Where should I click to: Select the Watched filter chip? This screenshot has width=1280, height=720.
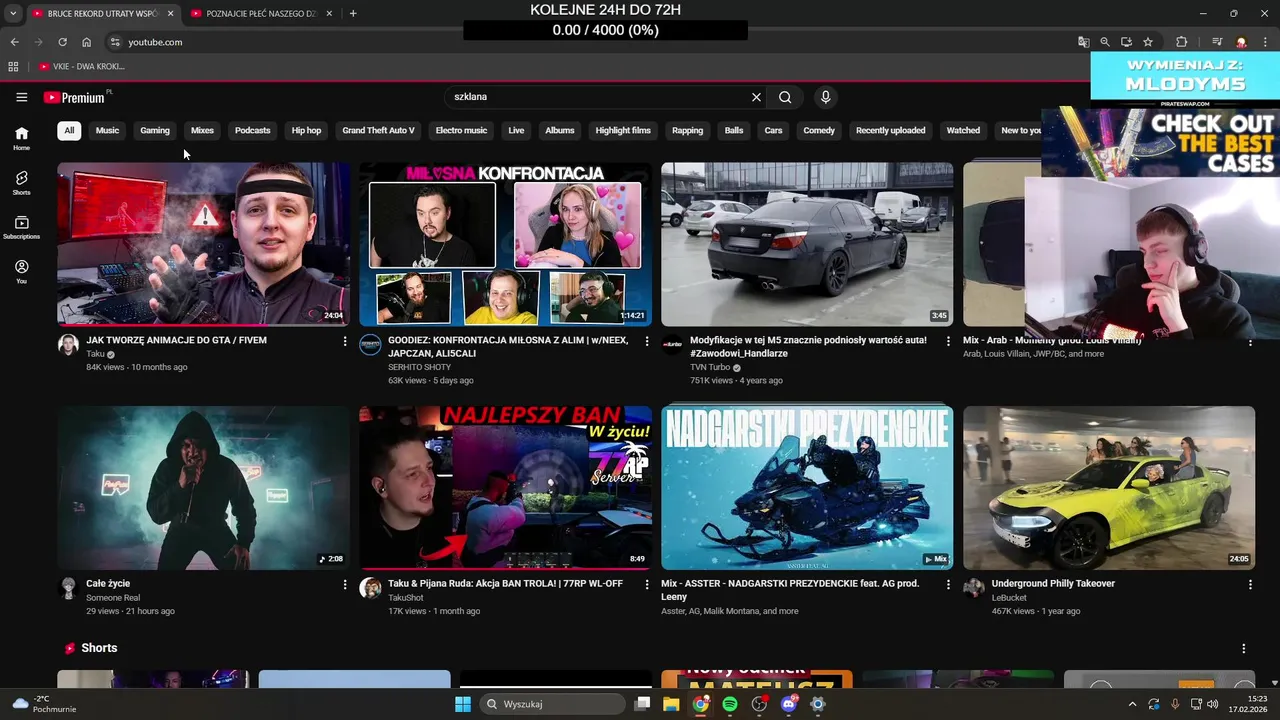(x=963, y=130)
